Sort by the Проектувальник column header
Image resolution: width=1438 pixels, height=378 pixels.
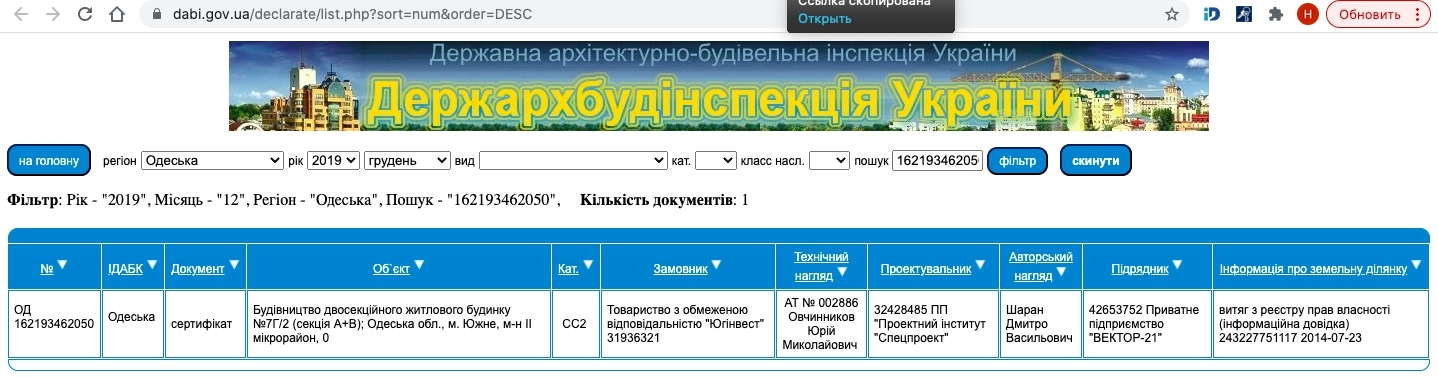point(925,269)
